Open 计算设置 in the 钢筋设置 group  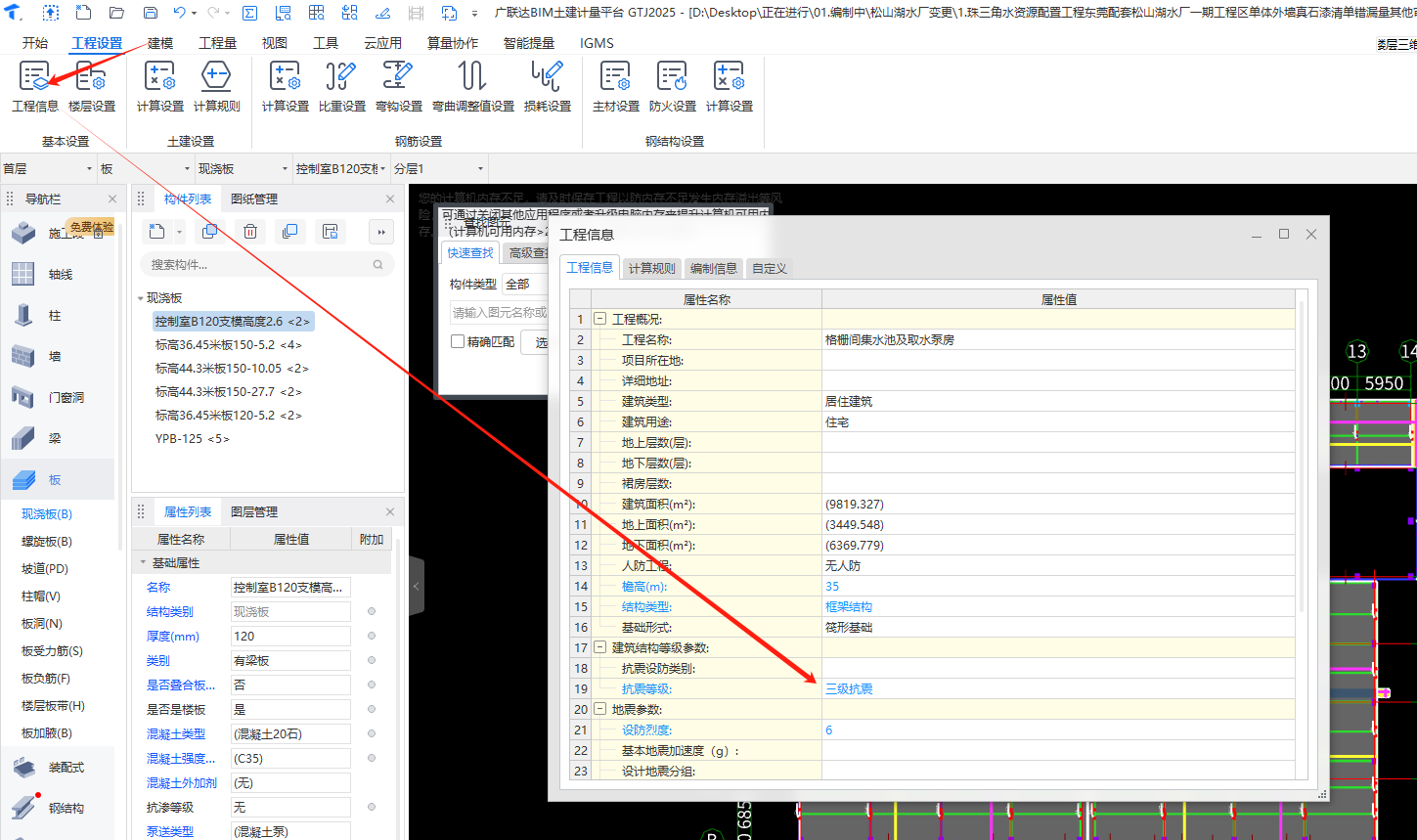click(x=286, y=86)
